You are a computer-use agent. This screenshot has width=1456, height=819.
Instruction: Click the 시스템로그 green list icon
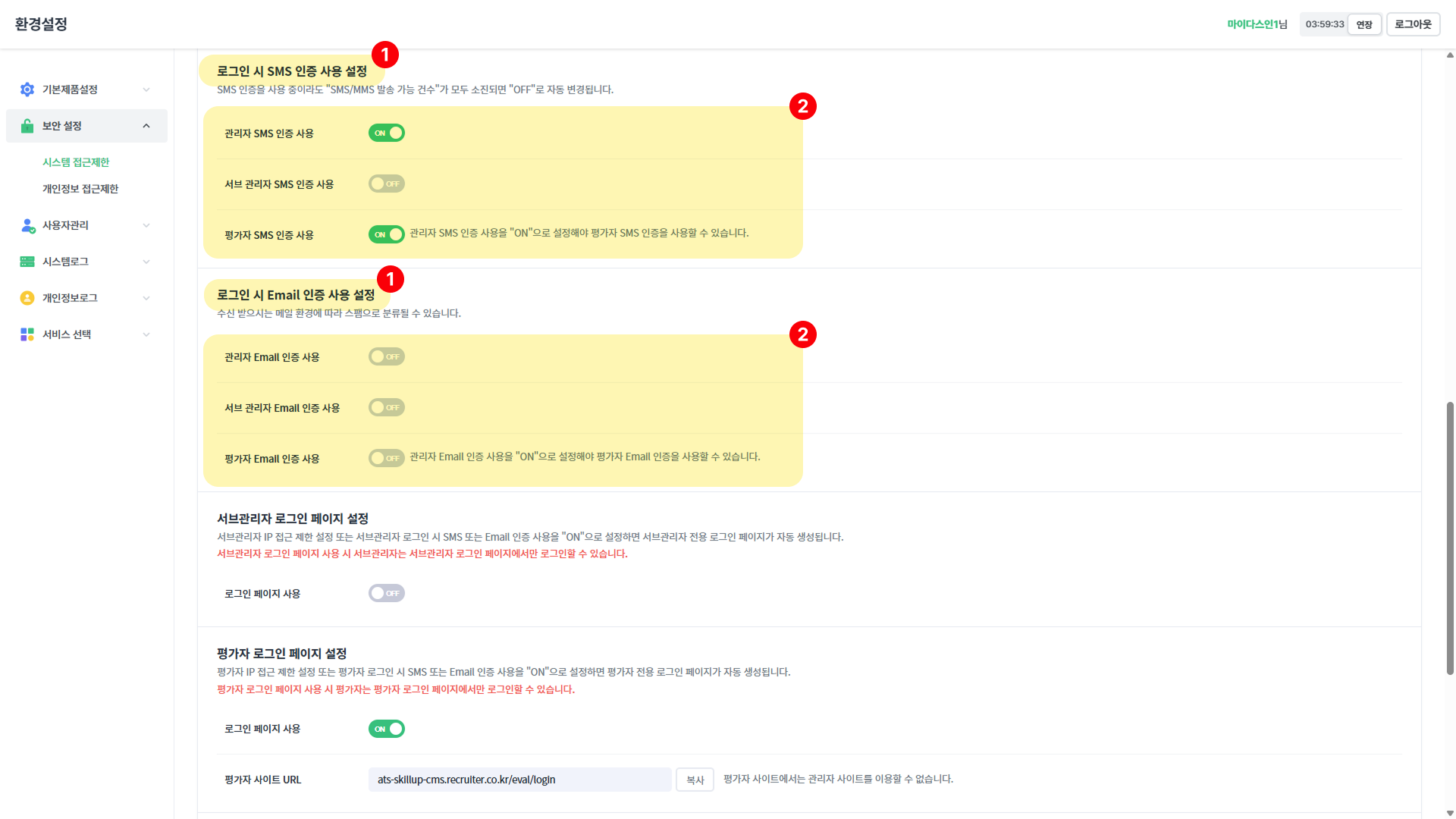(x=27, y=262)
